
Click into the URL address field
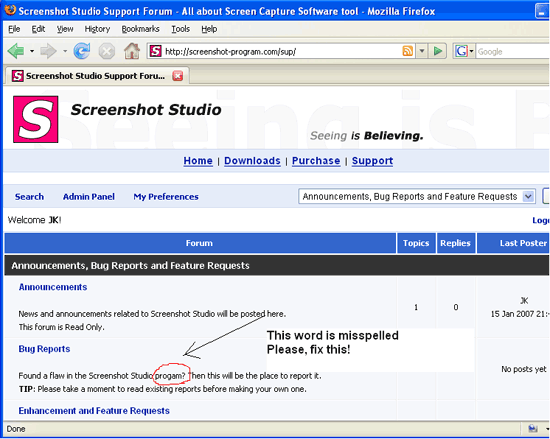point(281,52)
